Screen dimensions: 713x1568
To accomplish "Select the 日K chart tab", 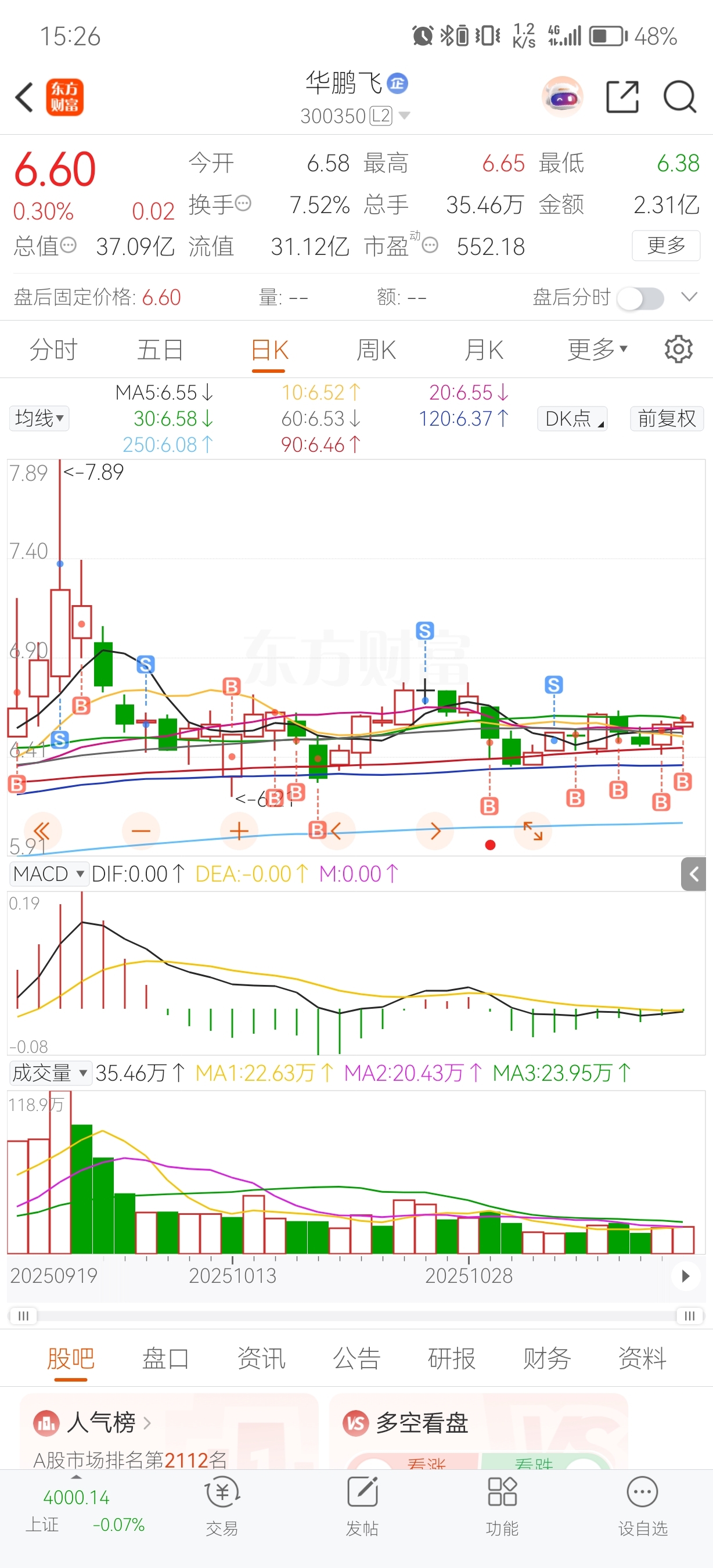I will pos(269,351).
